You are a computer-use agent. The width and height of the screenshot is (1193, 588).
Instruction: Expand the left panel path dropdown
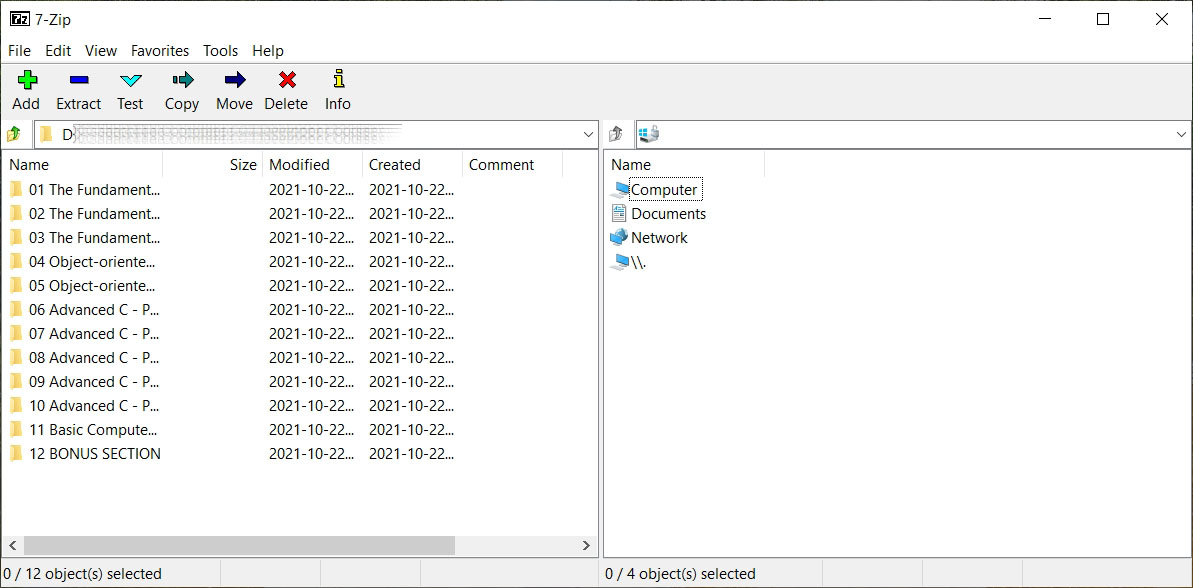(x=588, y=134)
